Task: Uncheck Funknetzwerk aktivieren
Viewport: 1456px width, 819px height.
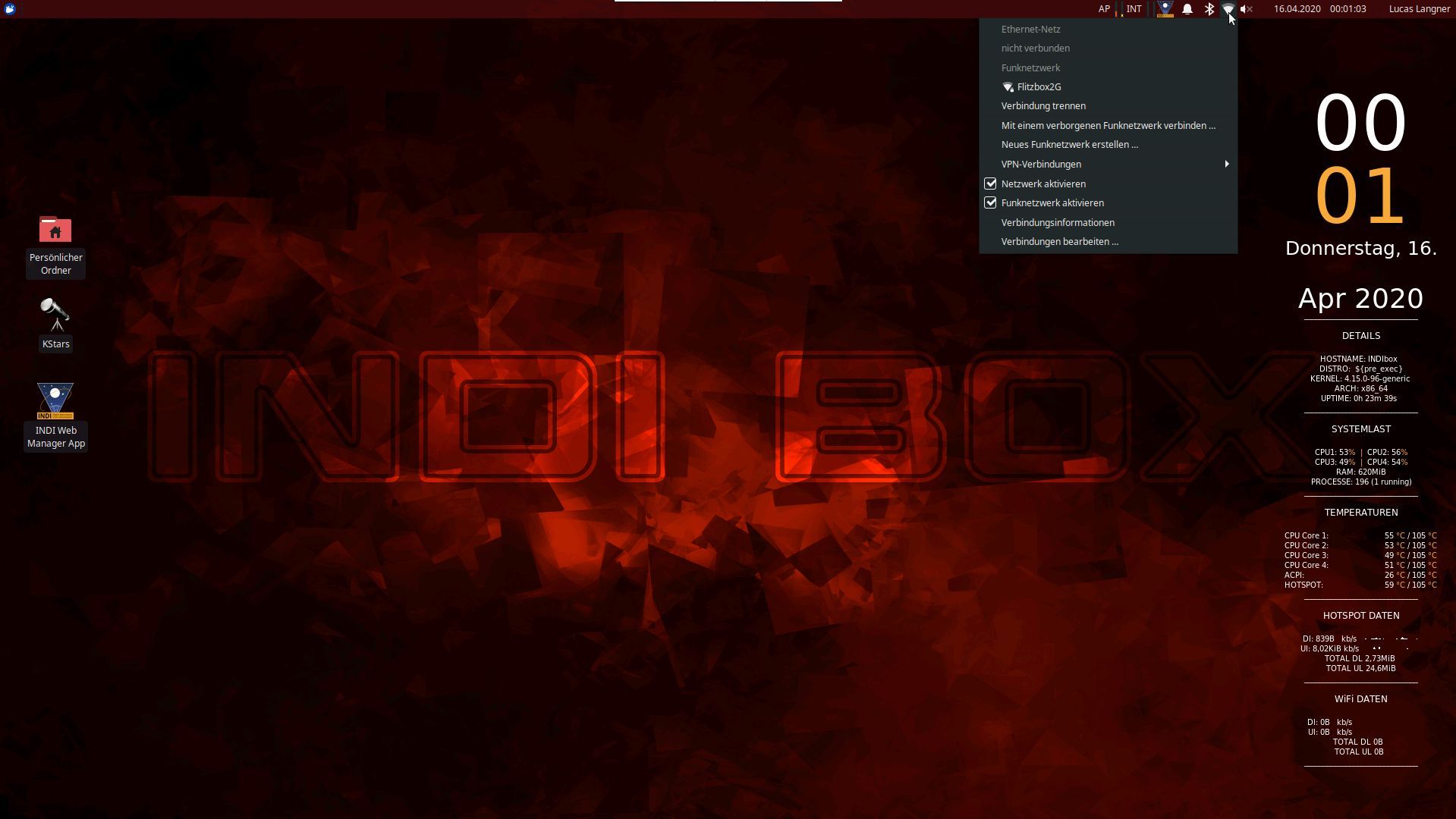Action: click(x=1052, y=202)
